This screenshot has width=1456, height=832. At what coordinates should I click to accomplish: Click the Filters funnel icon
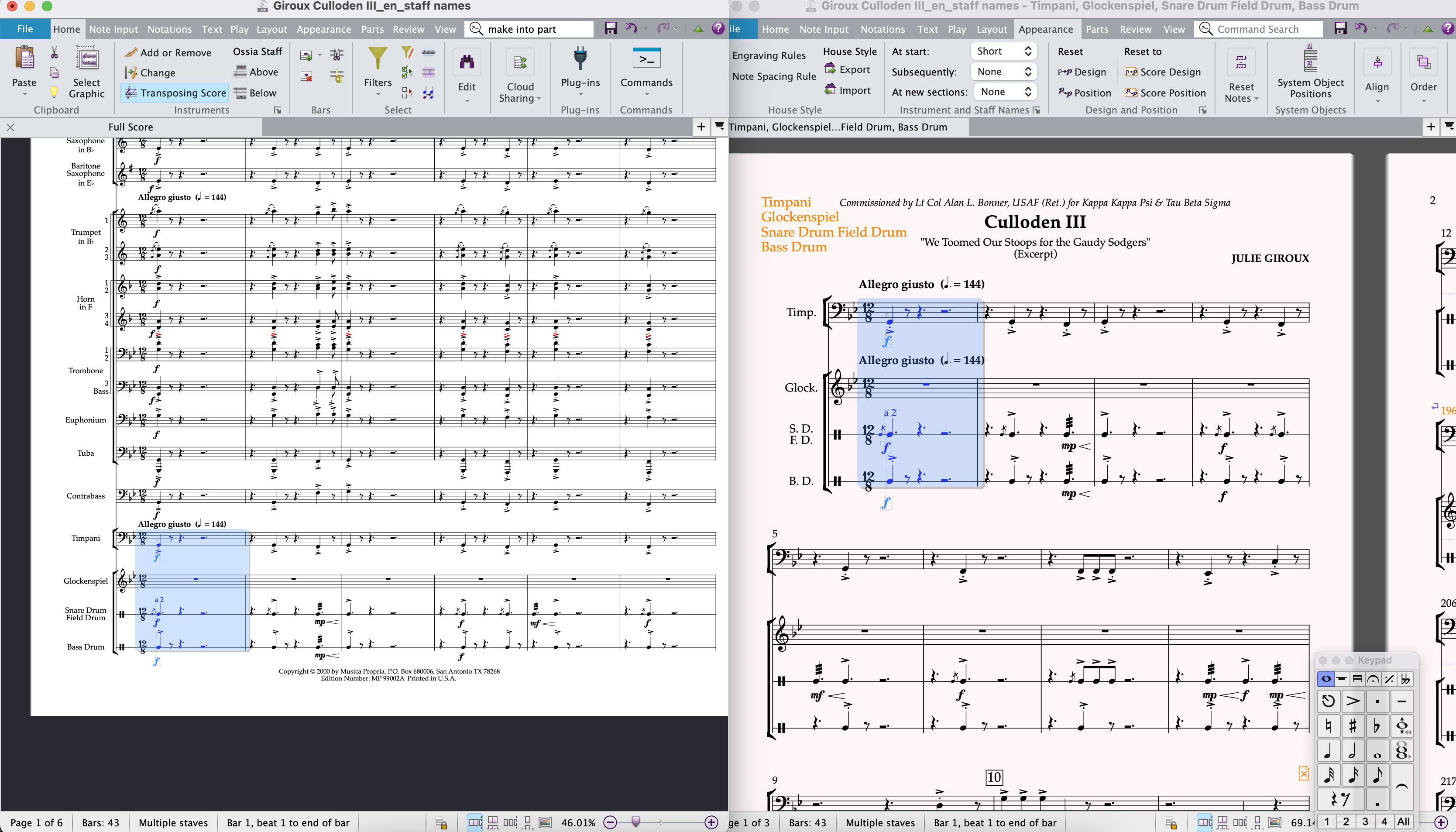(377, 59)
